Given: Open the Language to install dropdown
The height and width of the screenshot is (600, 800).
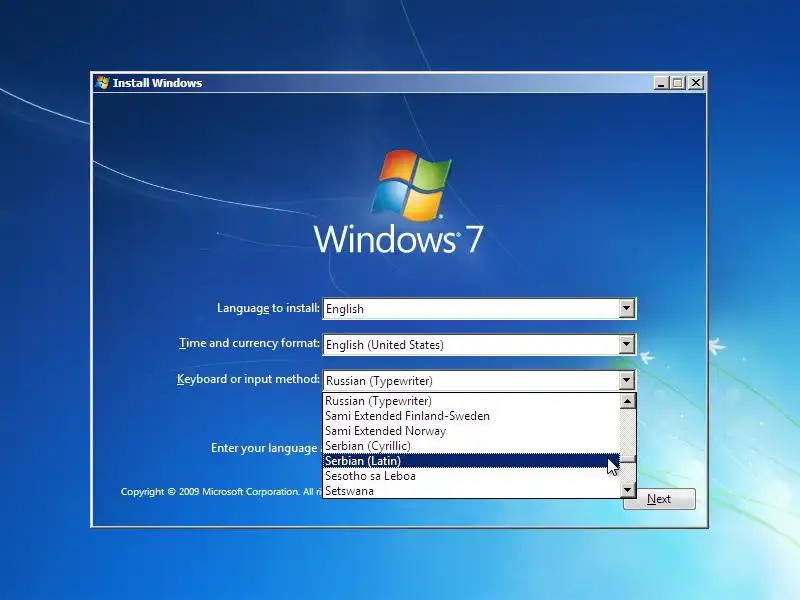Looking at the screenshot, I should coord(627,309).
